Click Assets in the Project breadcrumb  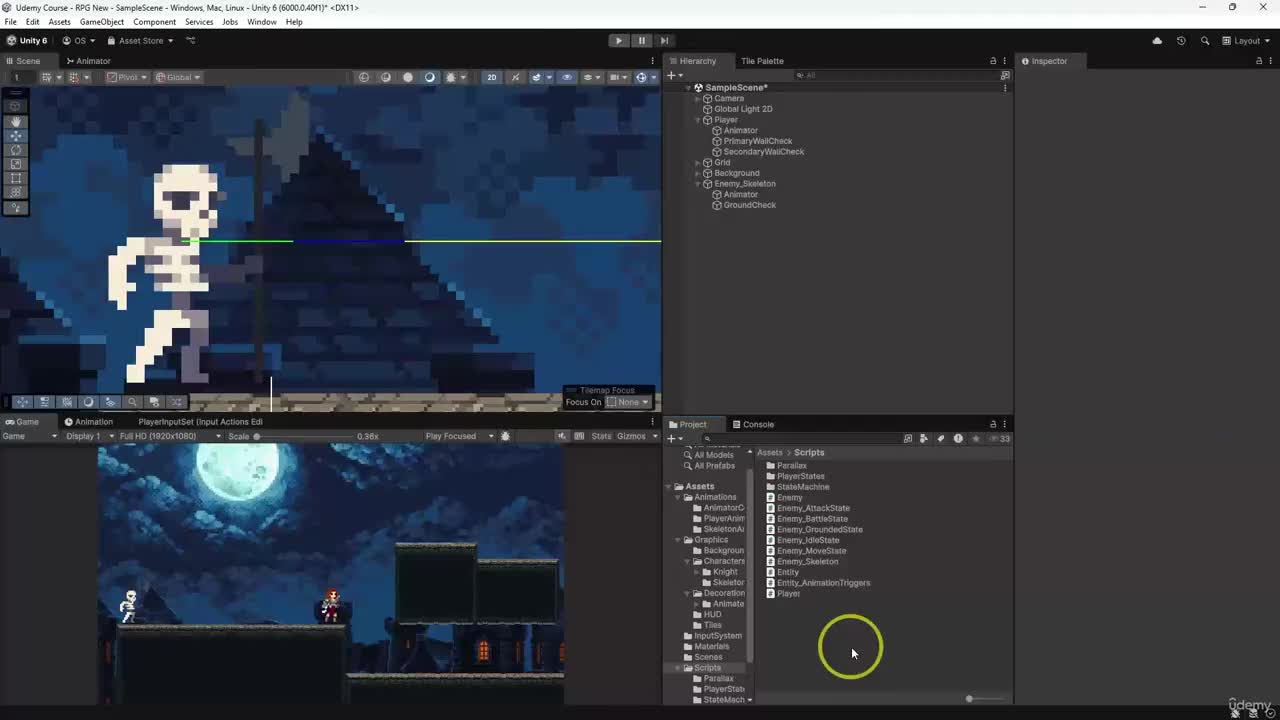pos(769,453)
